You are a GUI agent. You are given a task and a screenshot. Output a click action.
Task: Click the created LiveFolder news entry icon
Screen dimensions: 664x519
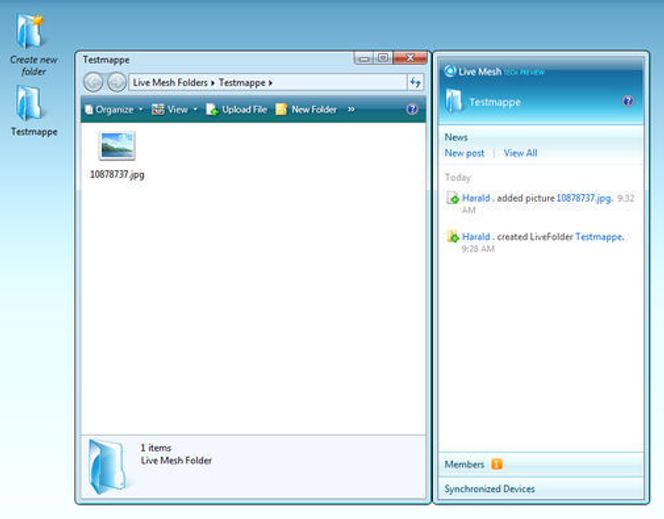(453, 236)
